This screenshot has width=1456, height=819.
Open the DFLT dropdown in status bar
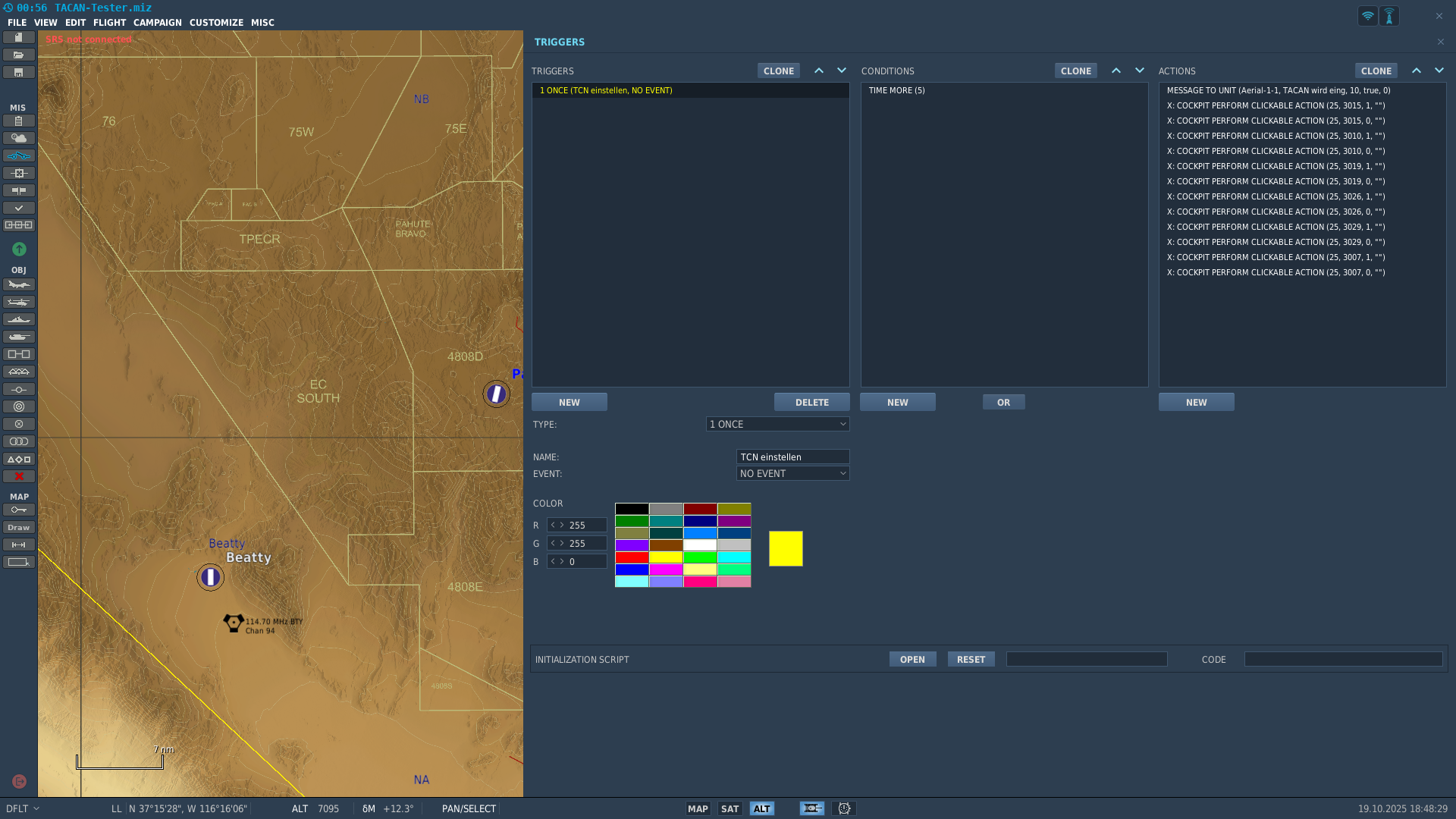[x=23, y=808]
